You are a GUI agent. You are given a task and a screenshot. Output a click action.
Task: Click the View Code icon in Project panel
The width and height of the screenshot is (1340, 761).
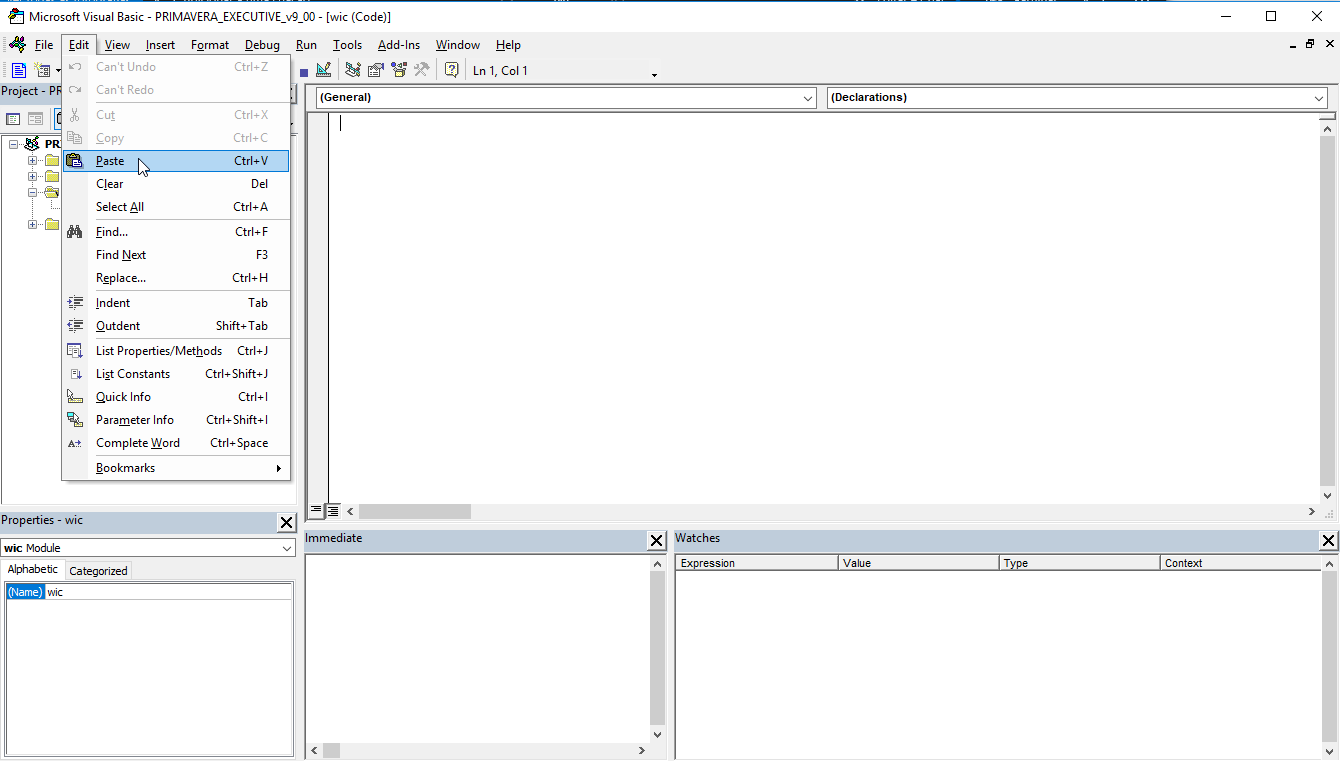14,119
